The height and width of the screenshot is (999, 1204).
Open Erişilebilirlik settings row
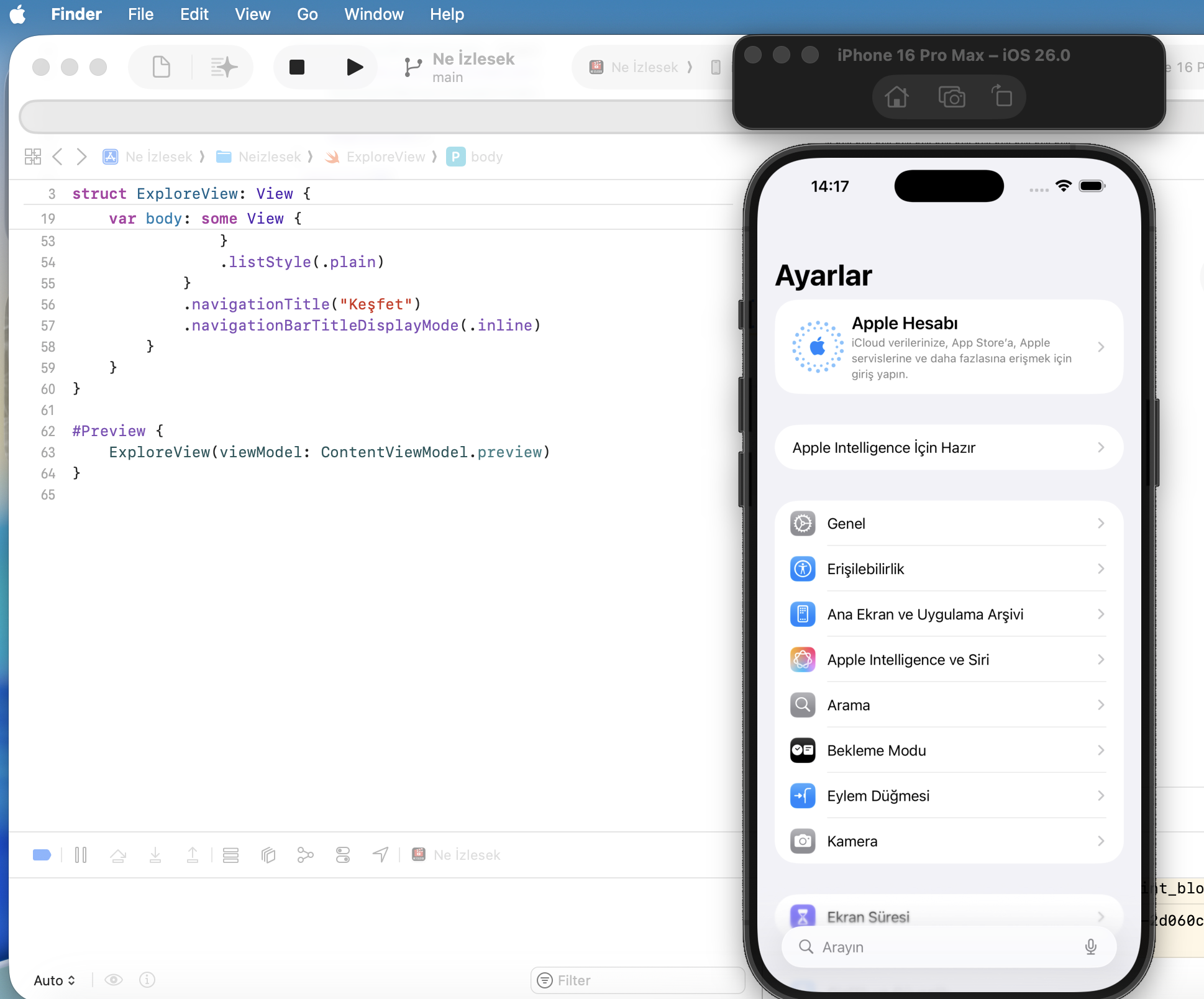[949, 568]
